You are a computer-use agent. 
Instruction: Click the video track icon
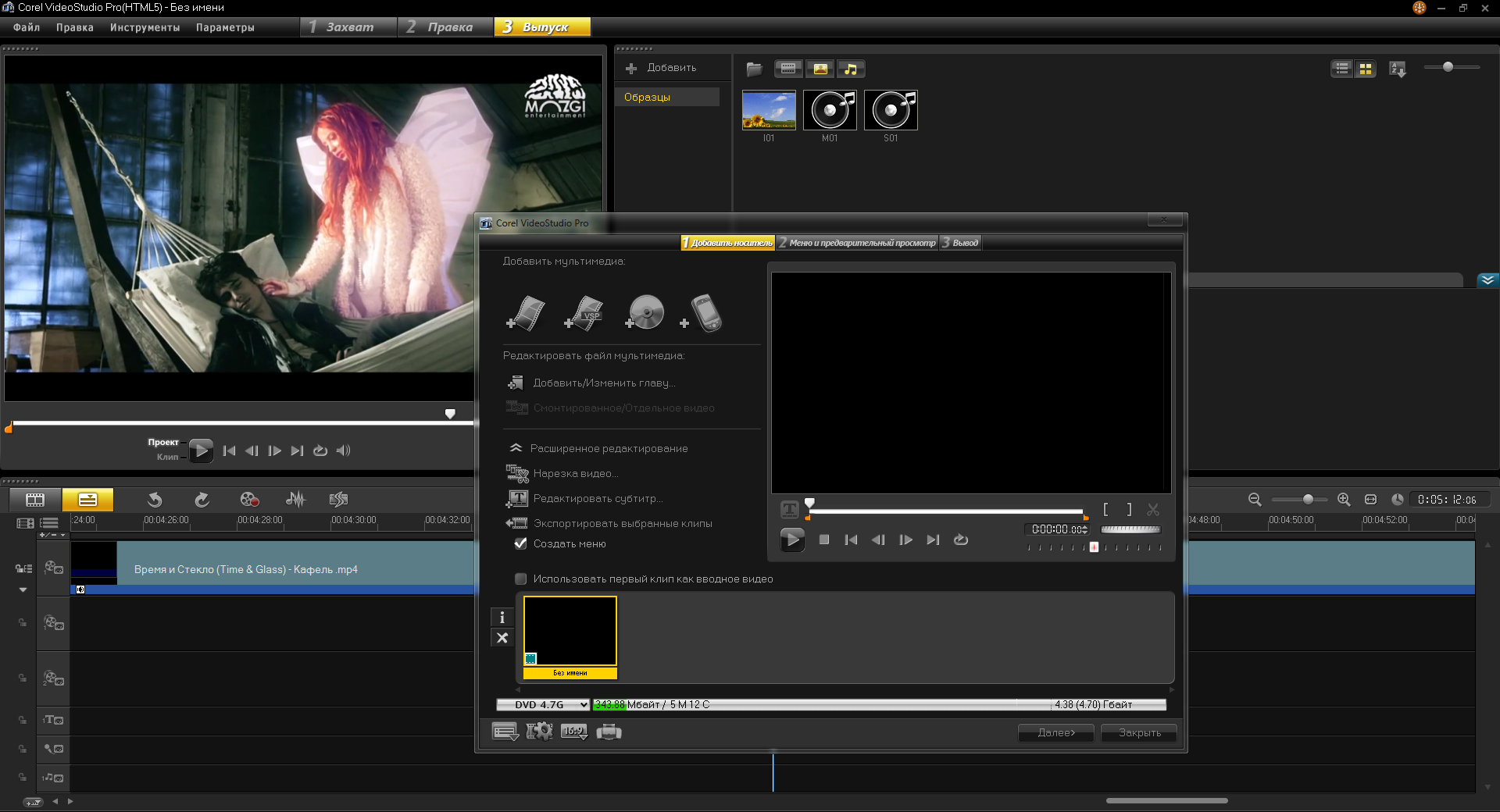[53, 568]
